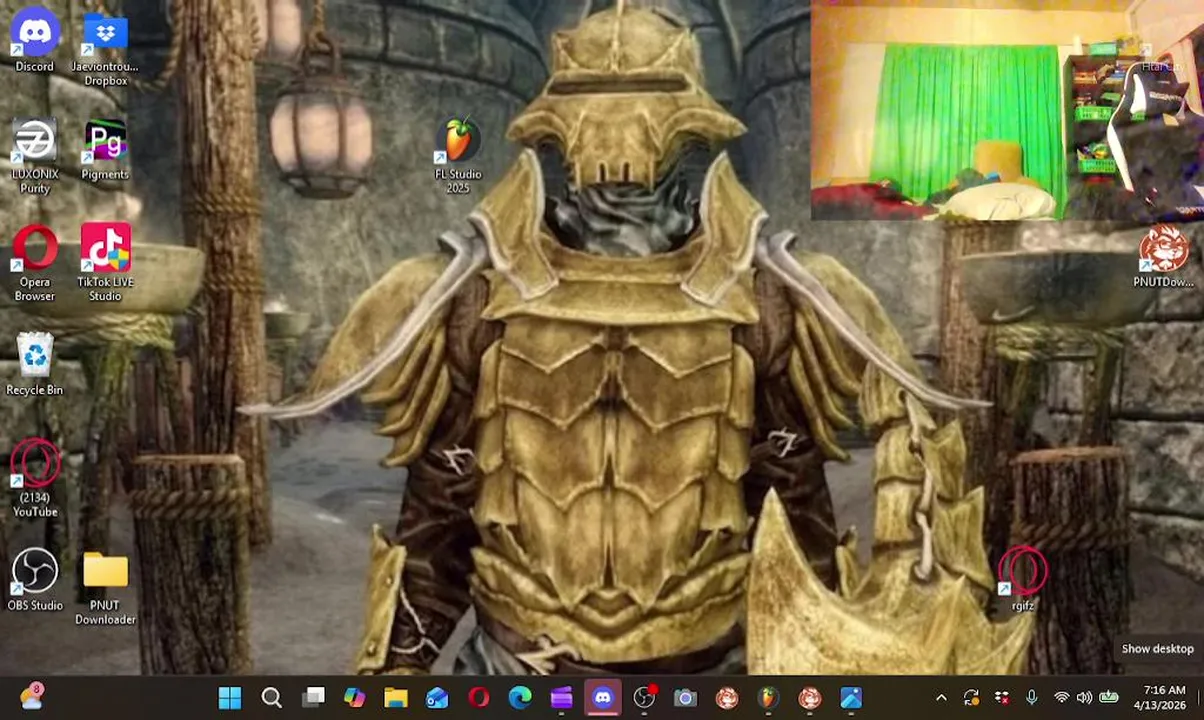Open the volume control in the tray
This screenshot has width=1204, height=720.
1085,698
